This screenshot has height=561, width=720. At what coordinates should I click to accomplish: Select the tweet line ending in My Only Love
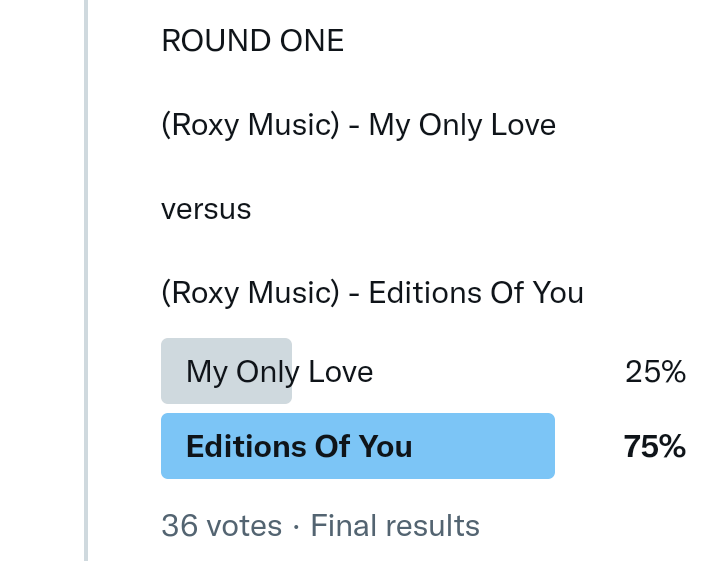click(x=358, y=126)
